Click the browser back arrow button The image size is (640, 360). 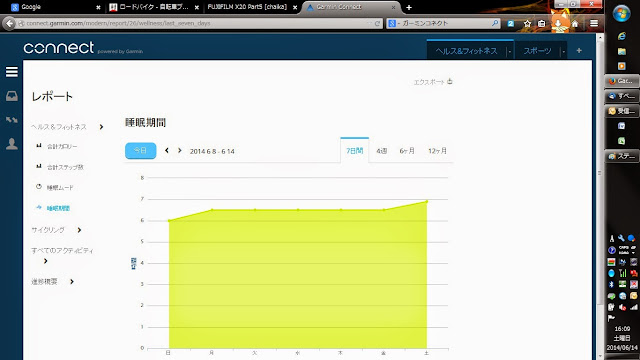[9, 23]
